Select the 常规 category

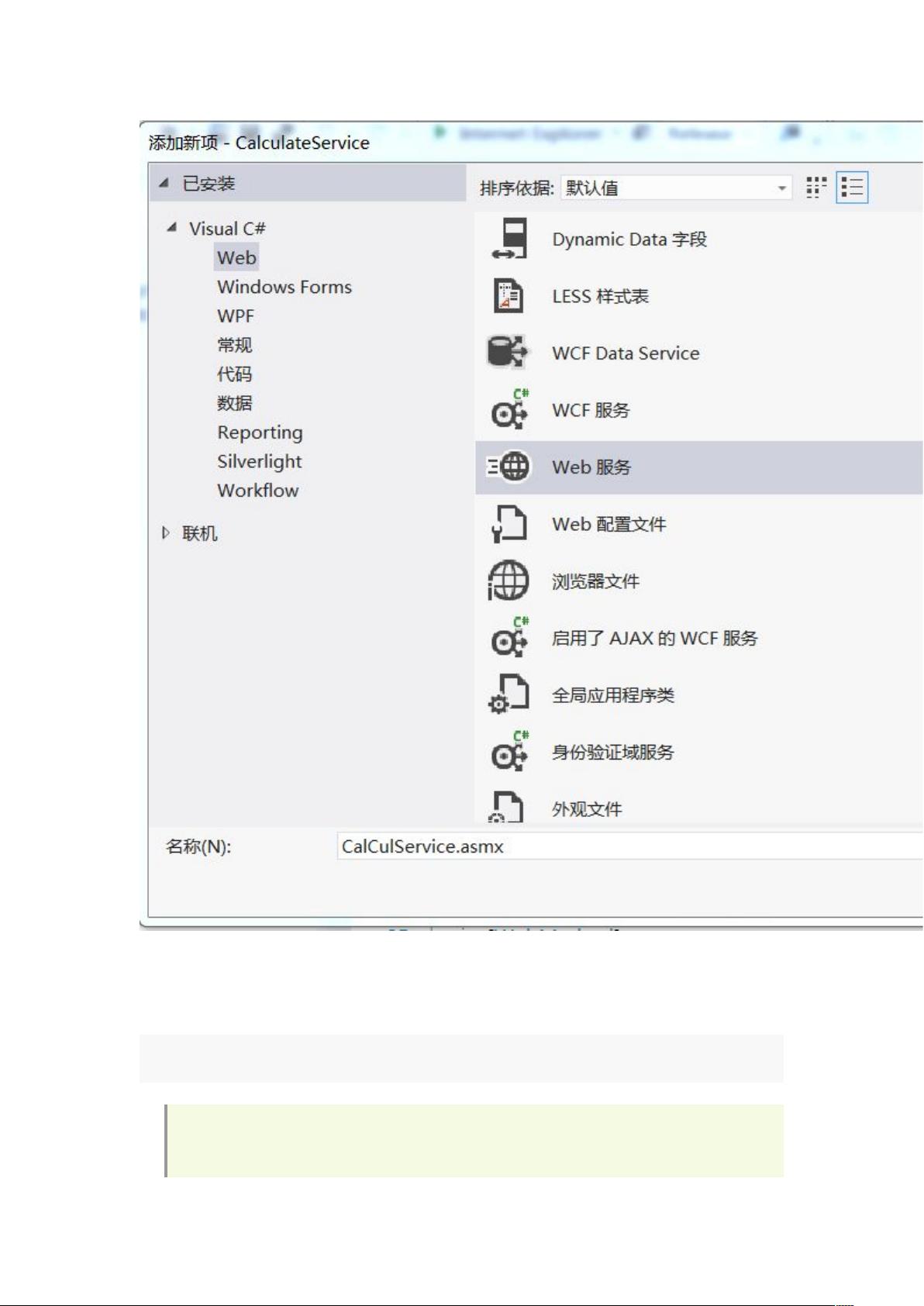pyautogui.click(x=235, y=345)
